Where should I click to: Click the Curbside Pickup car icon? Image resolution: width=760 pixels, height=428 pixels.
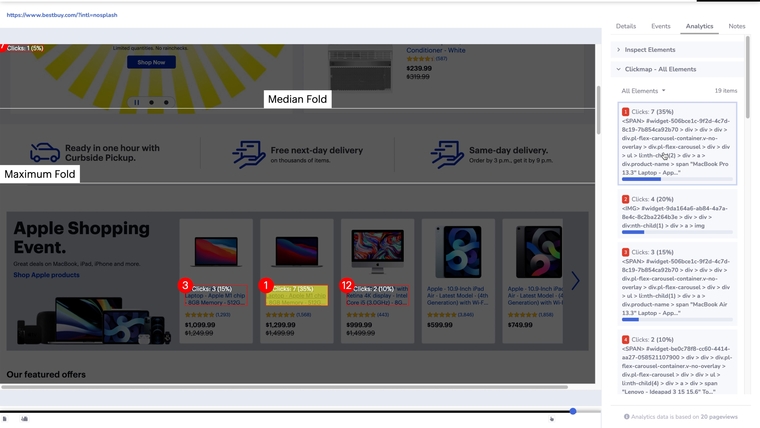click(45, 153)
